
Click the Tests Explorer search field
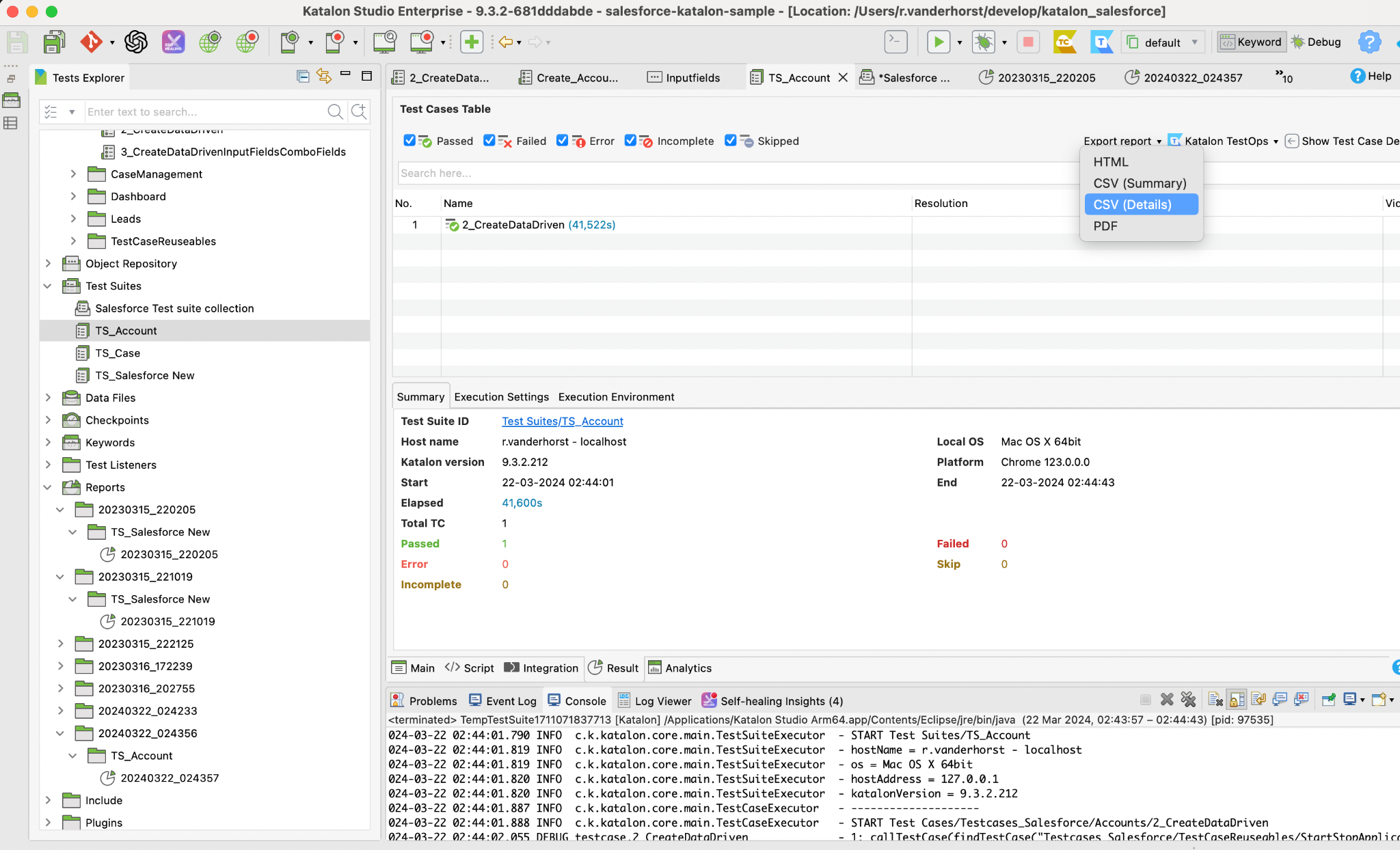point(205,111)
